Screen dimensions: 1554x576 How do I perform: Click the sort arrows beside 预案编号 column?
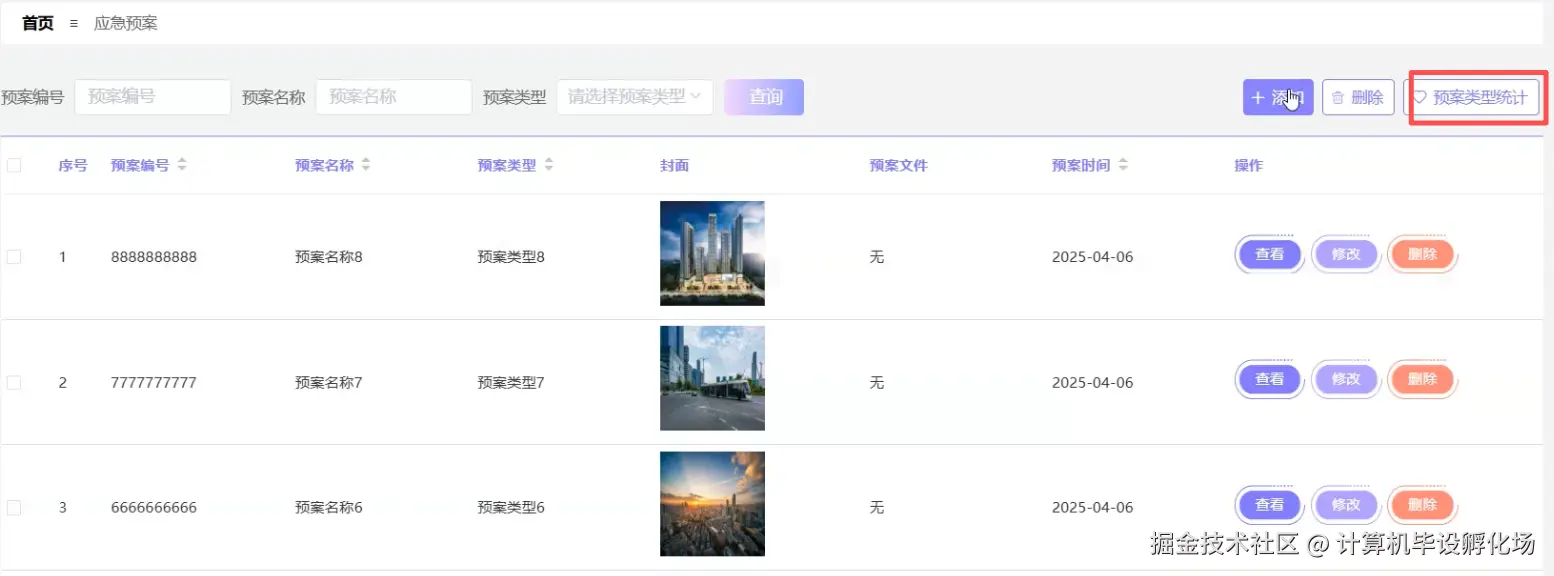point(182,164)
